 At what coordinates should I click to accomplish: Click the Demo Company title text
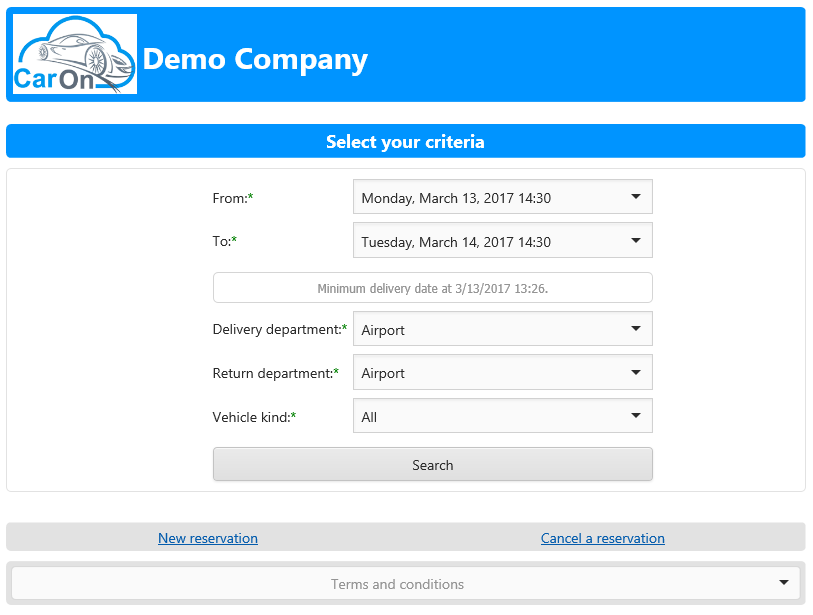coord(255,60)
